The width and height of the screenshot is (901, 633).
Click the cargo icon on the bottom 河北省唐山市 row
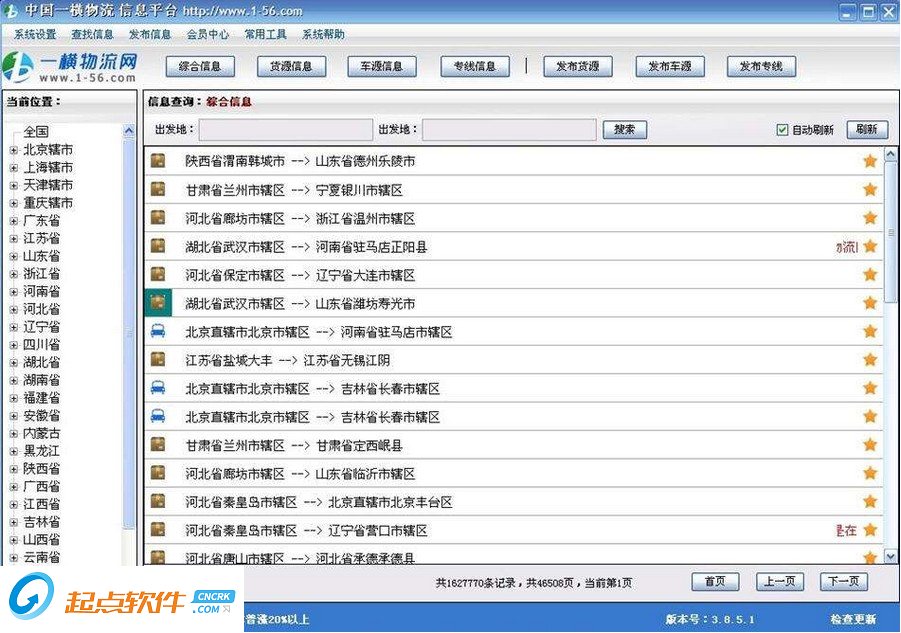pos(160,559)
